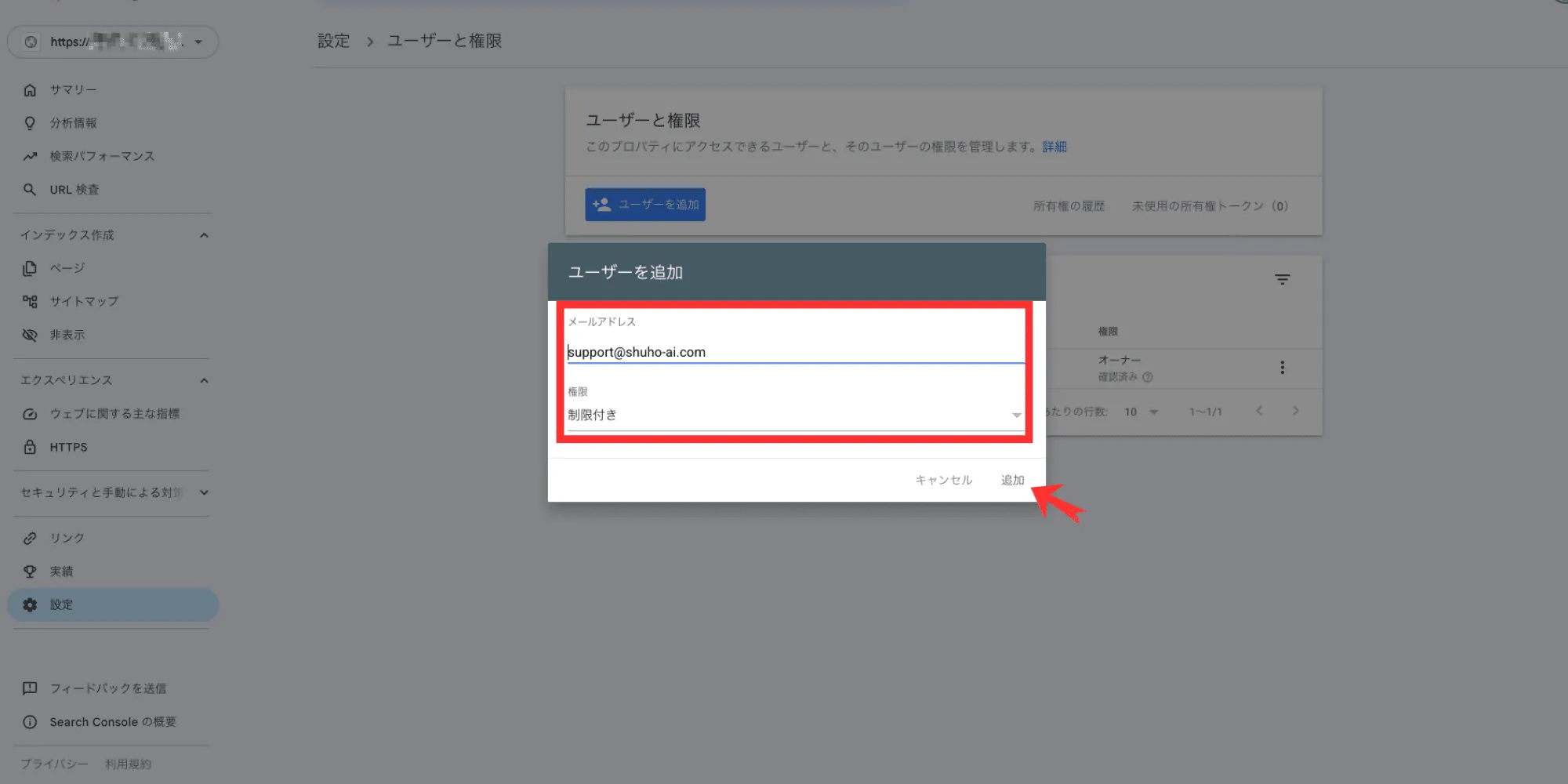Collapse the インデックス作成 section
This screenshot has height=784, width=1568.
coord(204,235)
